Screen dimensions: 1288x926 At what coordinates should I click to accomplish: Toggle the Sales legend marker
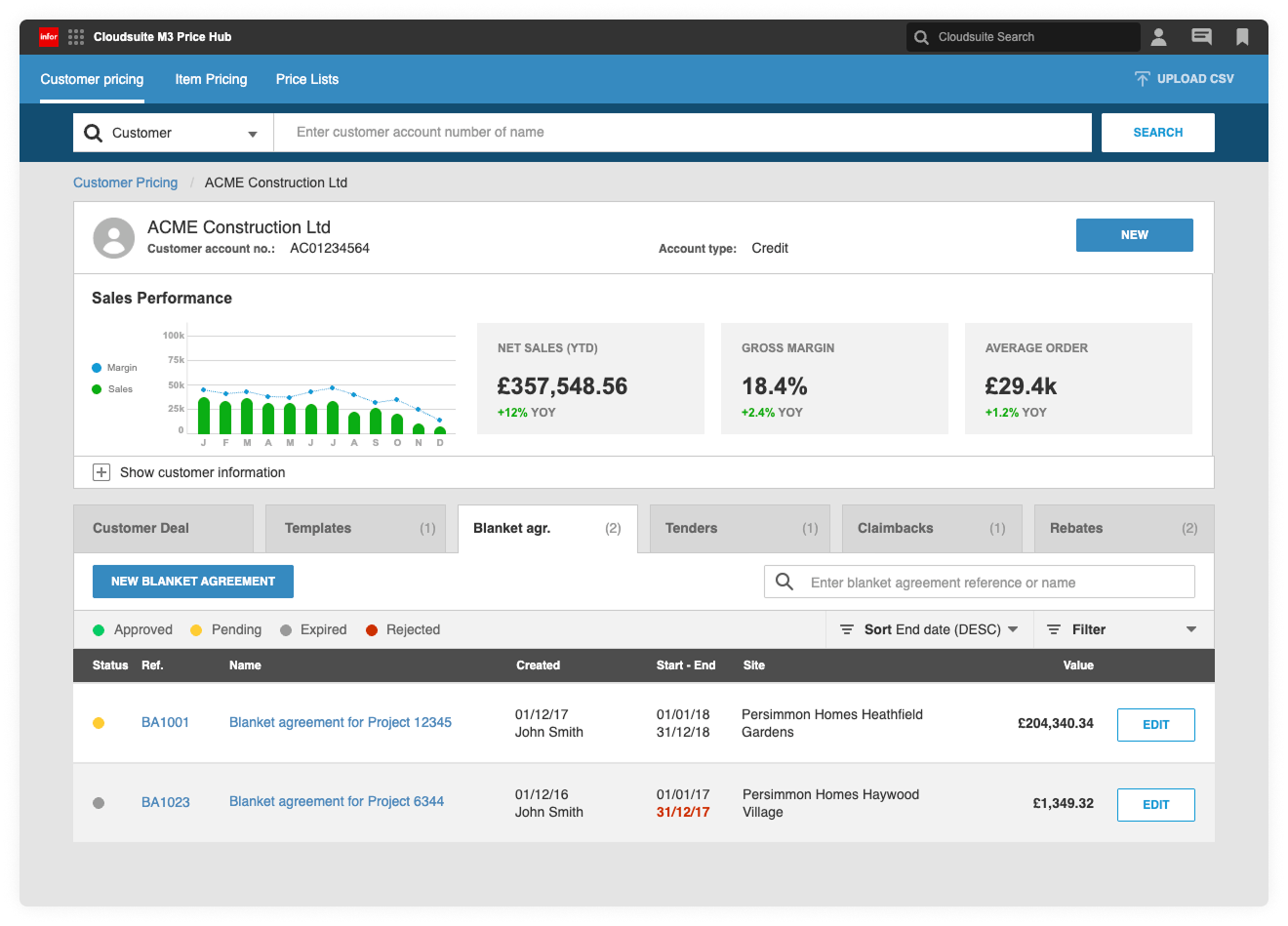point(97,389)
